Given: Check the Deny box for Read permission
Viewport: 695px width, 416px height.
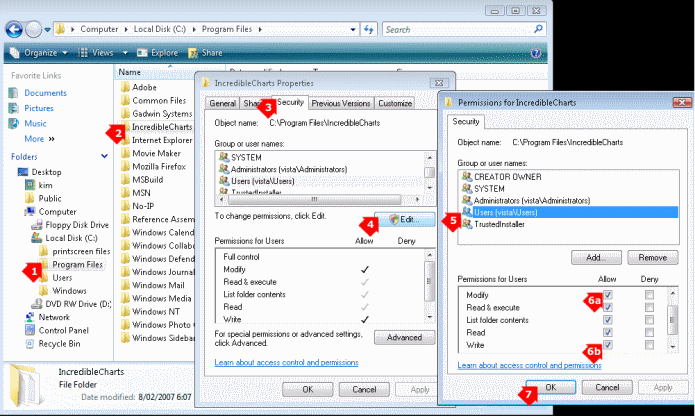Looking at the screenshot, I should pos(649,332).
